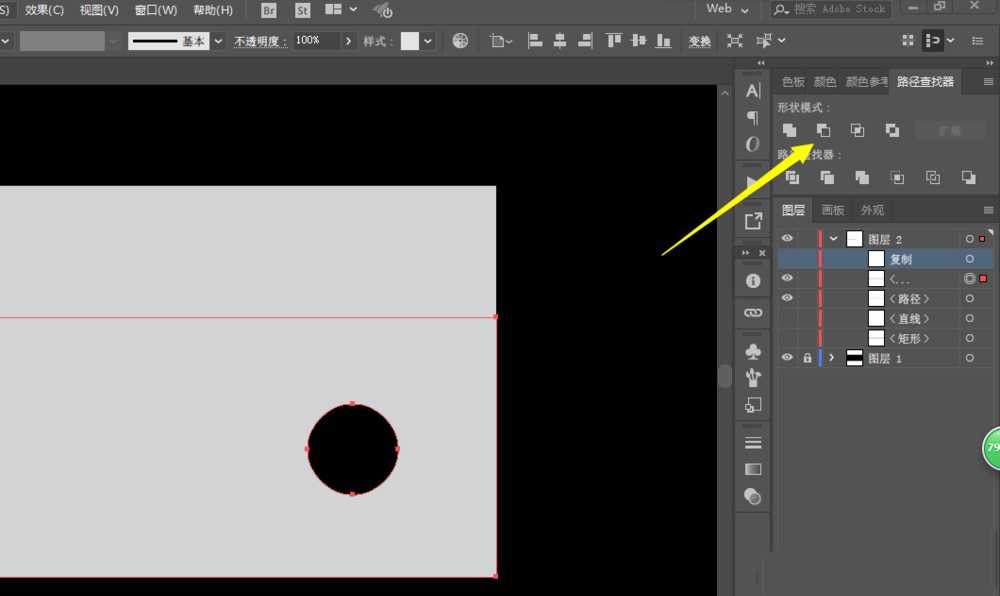Open the Adobe Stock (St) icon

click(303, 10)
